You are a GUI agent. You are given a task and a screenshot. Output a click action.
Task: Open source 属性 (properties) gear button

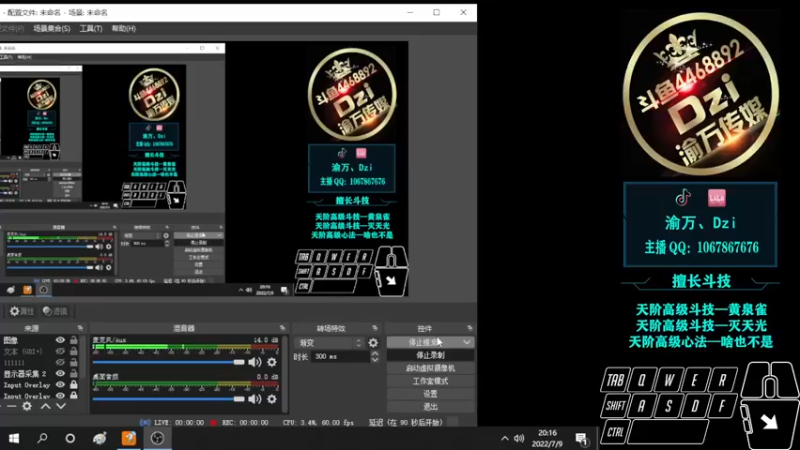(x=21, y=311)
